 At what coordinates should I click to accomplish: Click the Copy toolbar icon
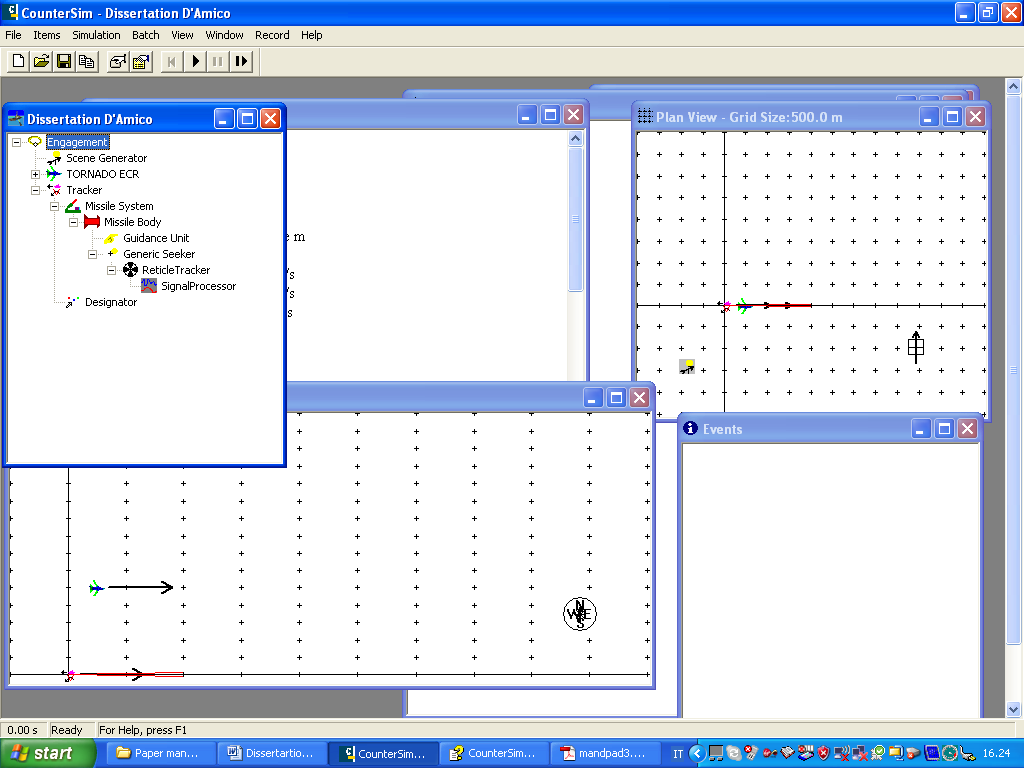pyautogui.click(x=86, y=61)
